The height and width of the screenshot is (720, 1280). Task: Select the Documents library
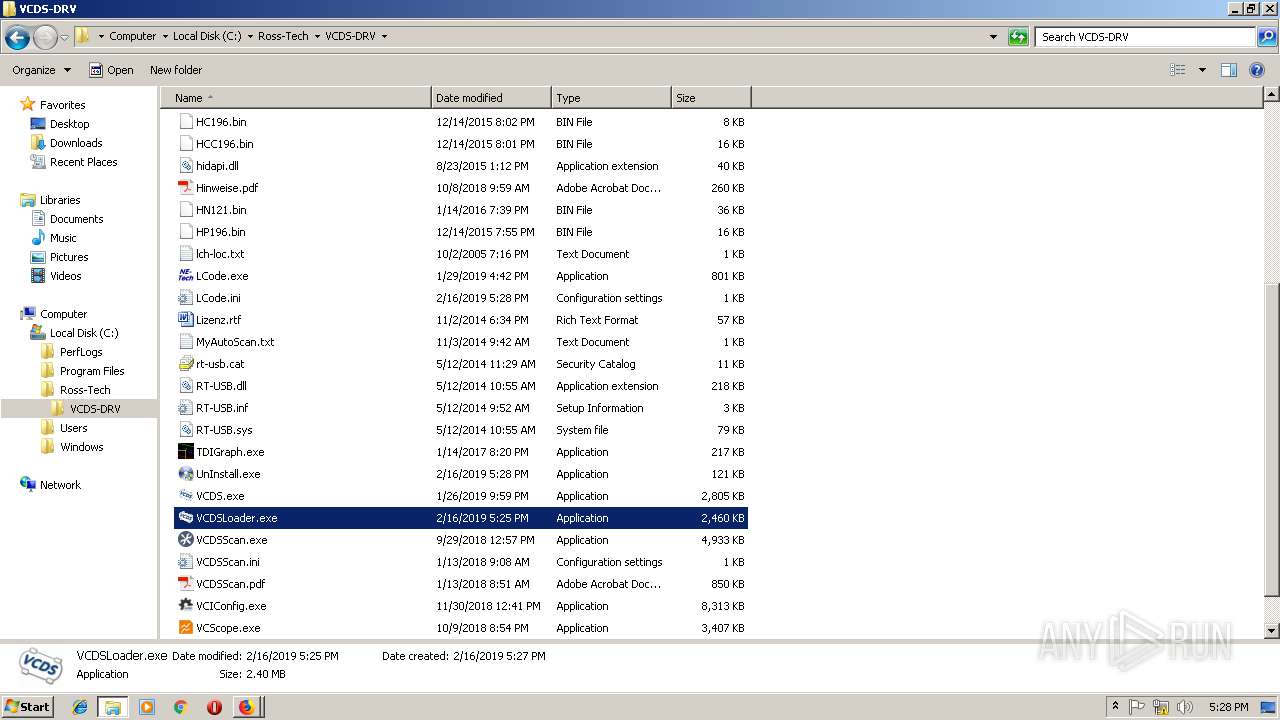pos(77,219)
